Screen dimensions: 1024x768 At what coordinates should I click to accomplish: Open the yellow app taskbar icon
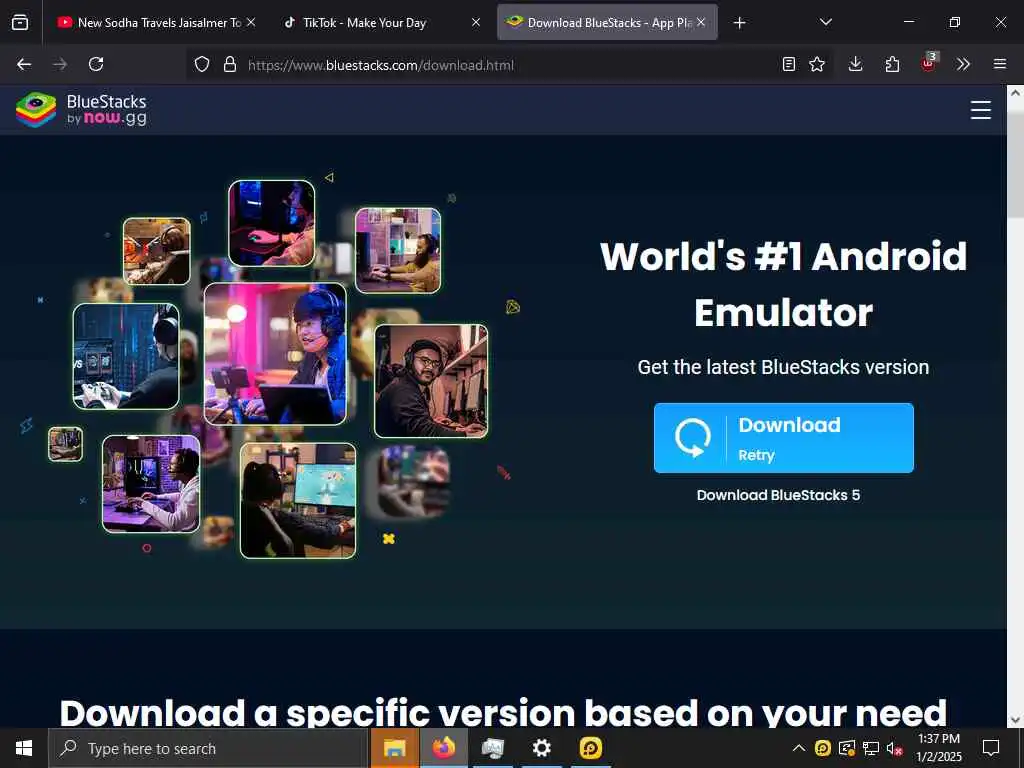(590, 748)
